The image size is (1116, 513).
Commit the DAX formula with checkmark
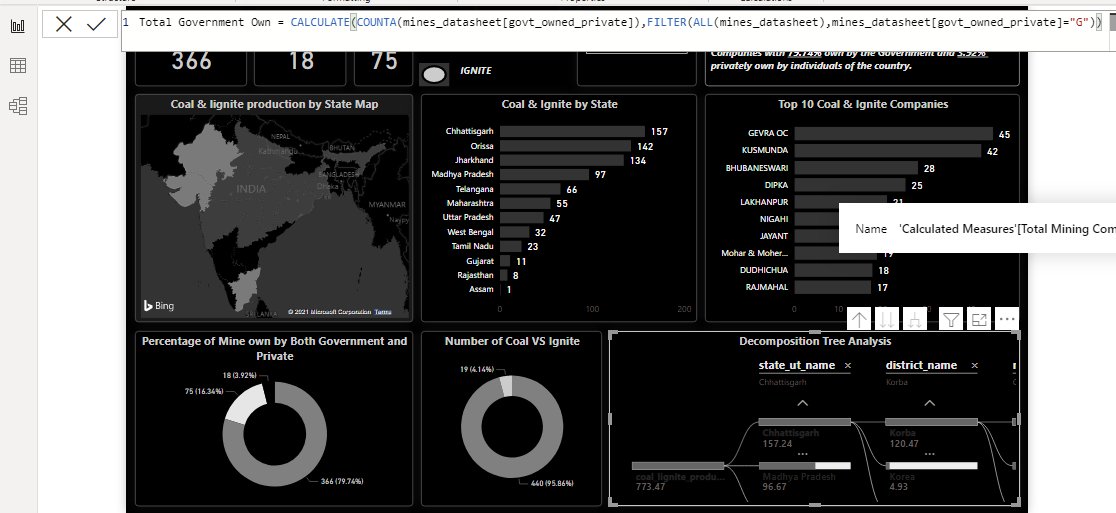pyautogui.click(x=96, y=24)
